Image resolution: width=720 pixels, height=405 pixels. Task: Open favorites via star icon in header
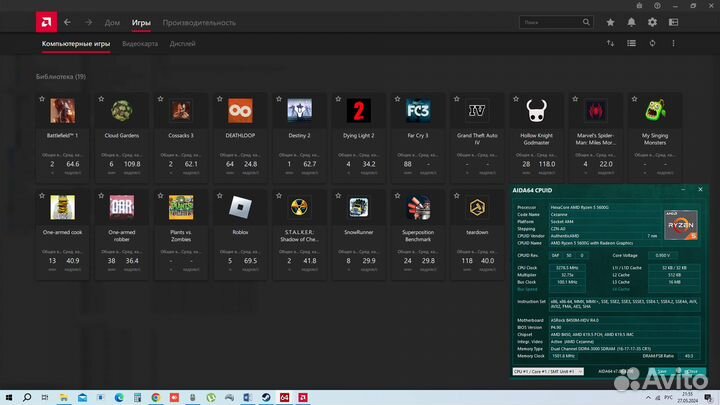coord(610,22)
